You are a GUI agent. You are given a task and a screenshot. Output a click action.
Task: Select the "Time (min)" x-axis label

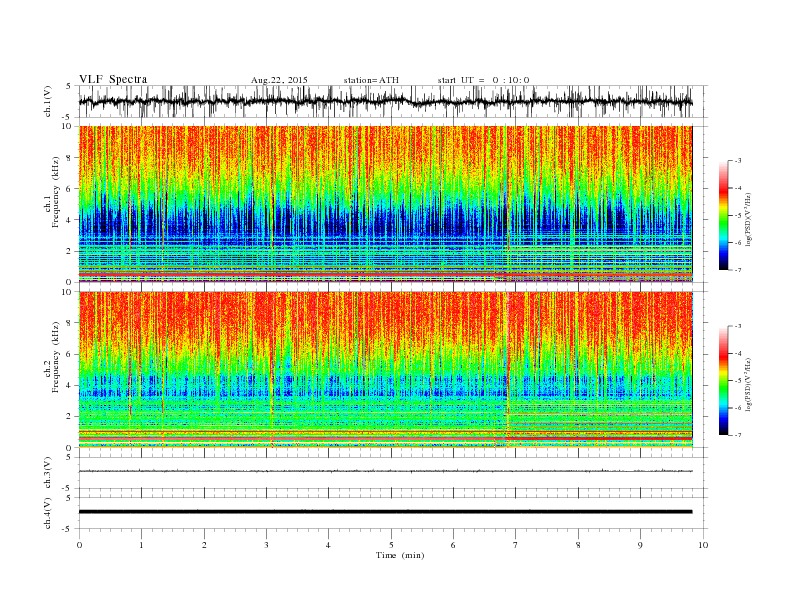click(x=400, y=555)
